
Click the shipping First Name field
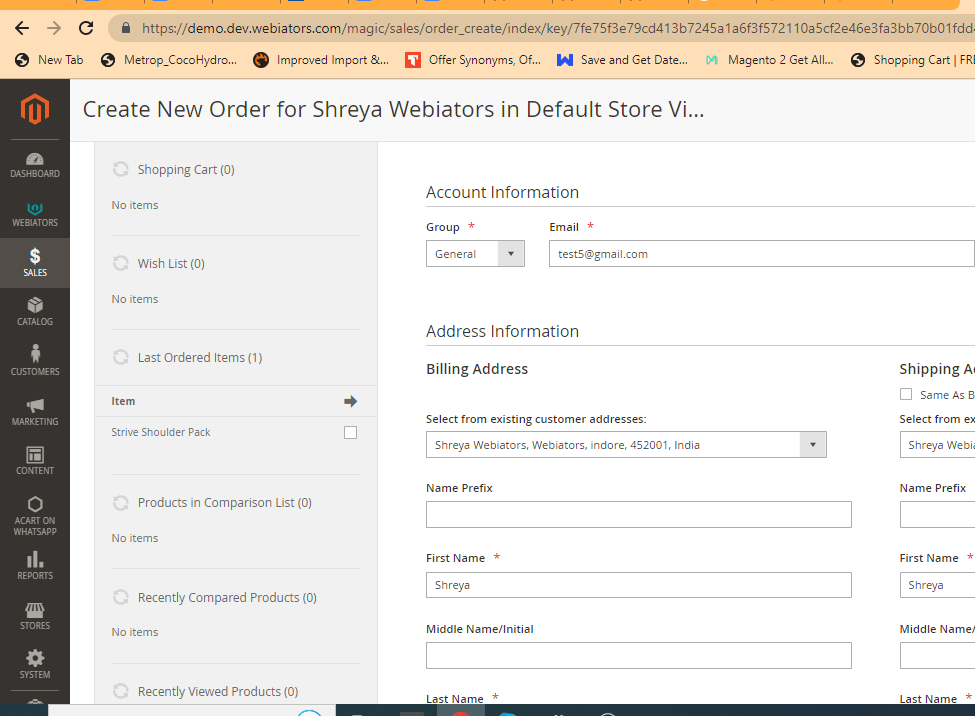click(937, 585)
